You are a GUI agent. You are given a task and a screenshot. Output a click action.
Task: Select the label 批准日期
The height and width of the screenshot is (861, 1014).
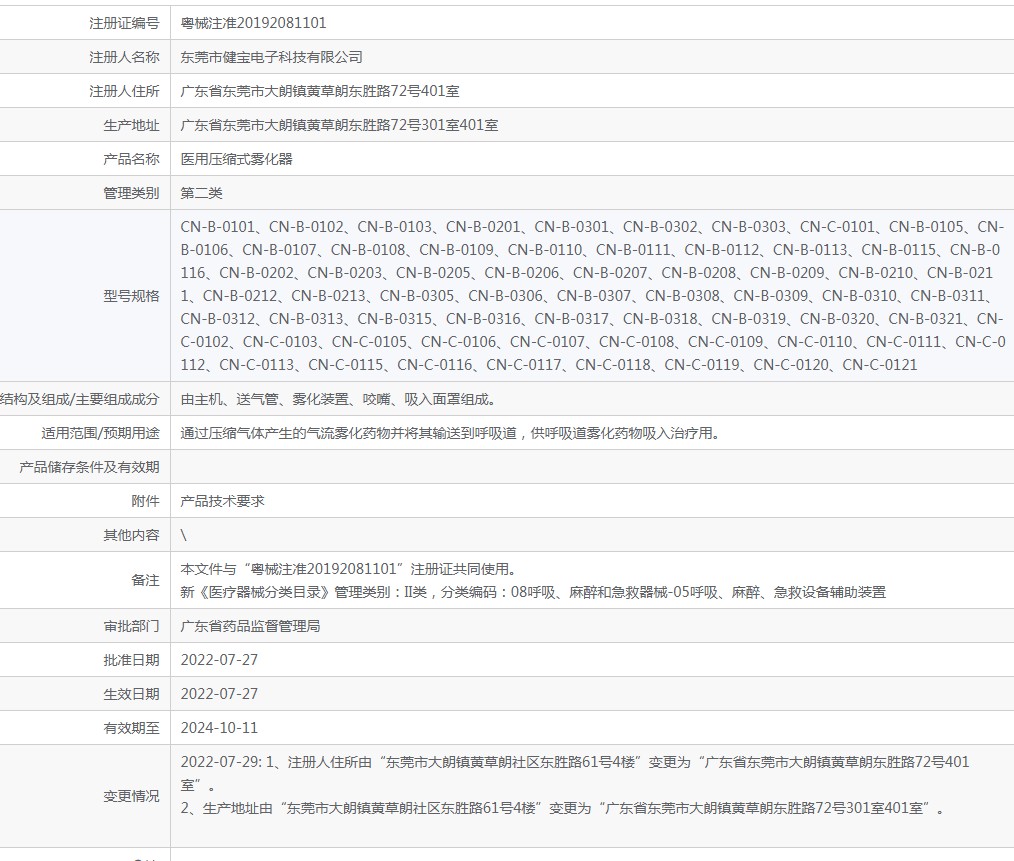coord(131,660)
